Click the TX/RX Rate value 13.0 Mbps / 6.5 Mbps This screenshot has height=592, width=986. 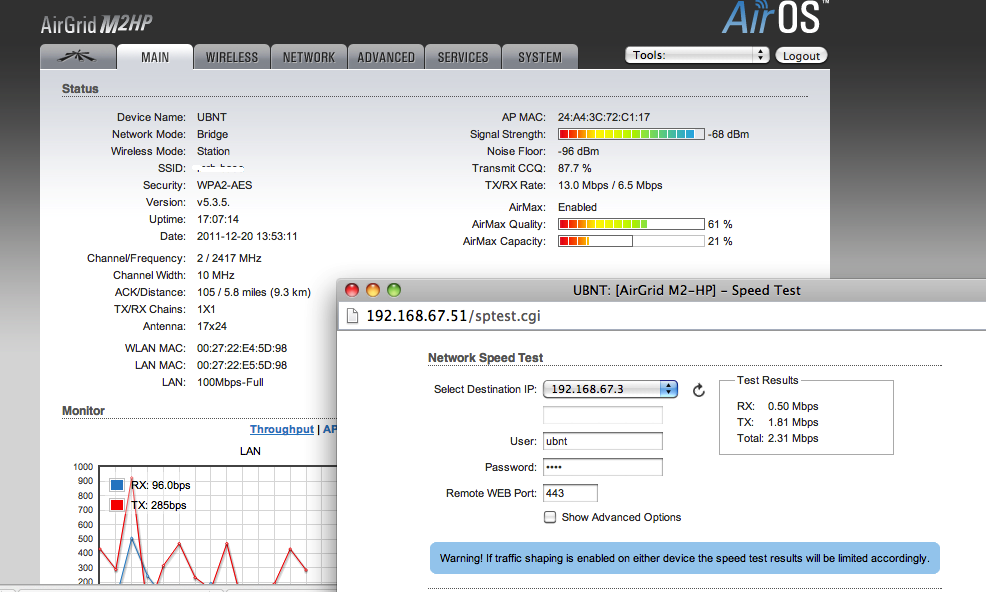[x=610, y=185]
